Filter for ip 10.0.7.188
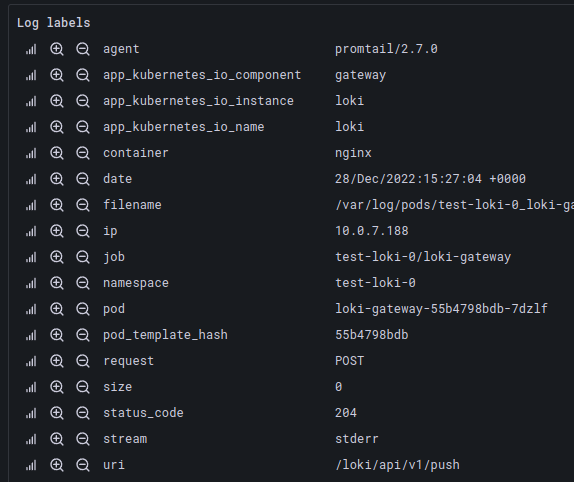 click(x=57, y=231)
